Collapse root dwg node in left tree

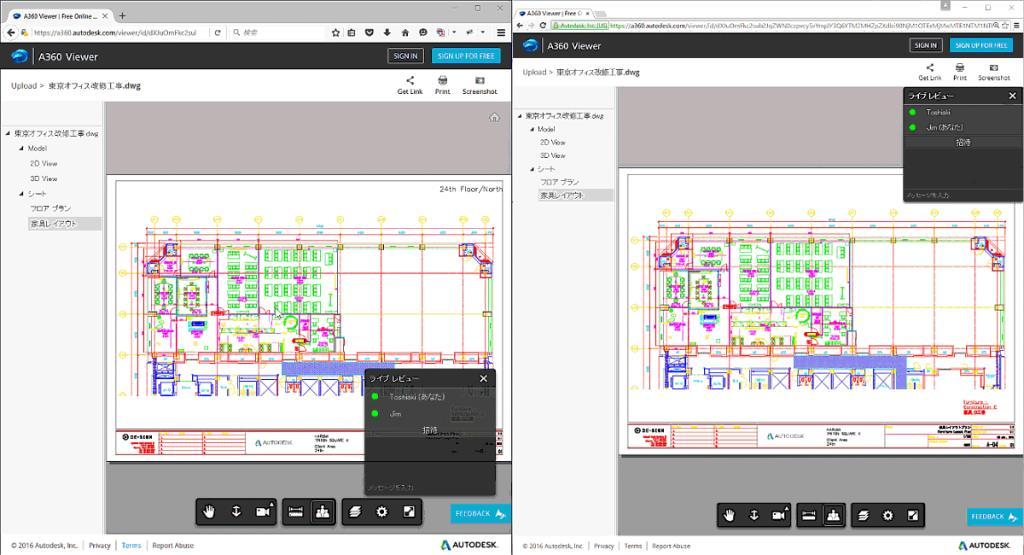8,133
